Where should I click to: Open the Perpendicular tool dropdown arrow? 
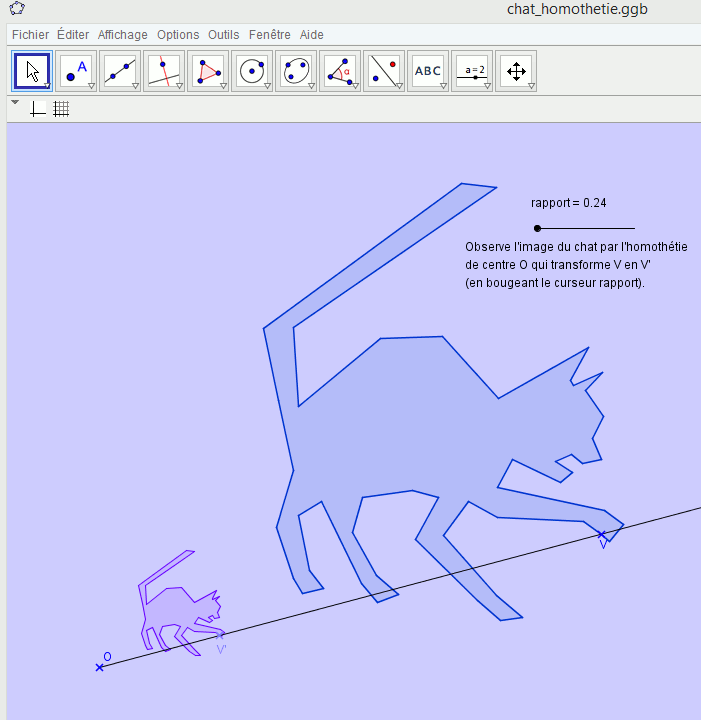[179, 86]
